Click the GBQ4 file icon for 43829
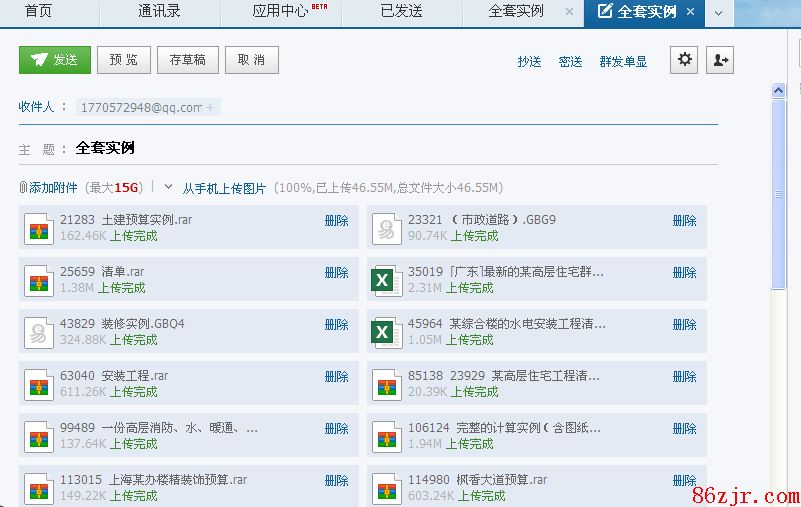The width and height of the screenshot is (801, 507). (x=39, y=332)
